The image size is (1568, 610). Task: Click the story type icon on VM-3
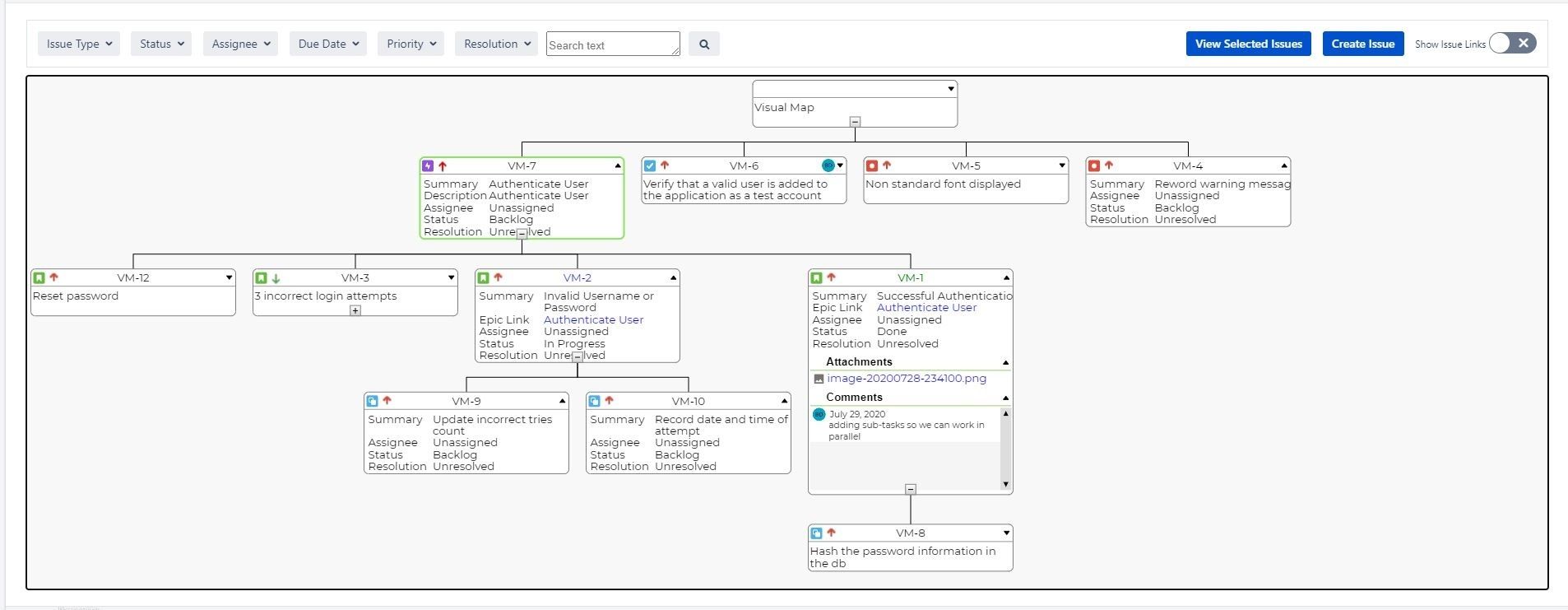(261, 278)
